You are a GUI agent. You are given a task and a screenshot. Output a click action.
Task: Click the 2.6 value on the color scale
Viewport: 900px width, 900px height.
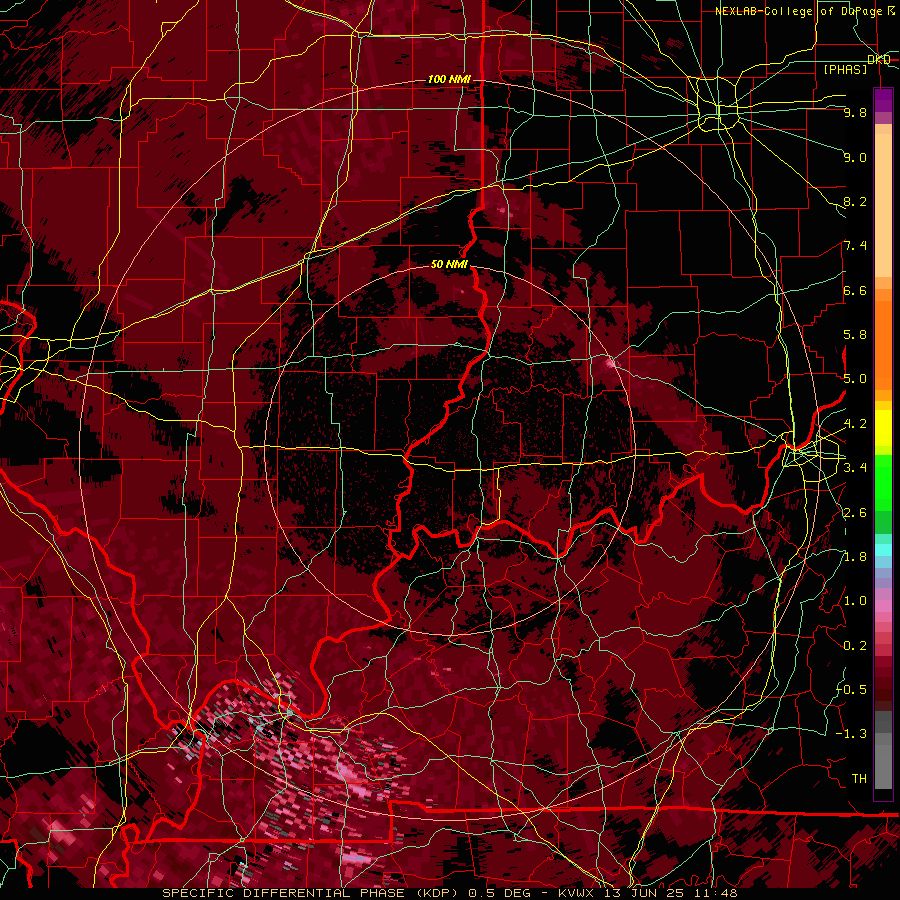click(855, 513)
